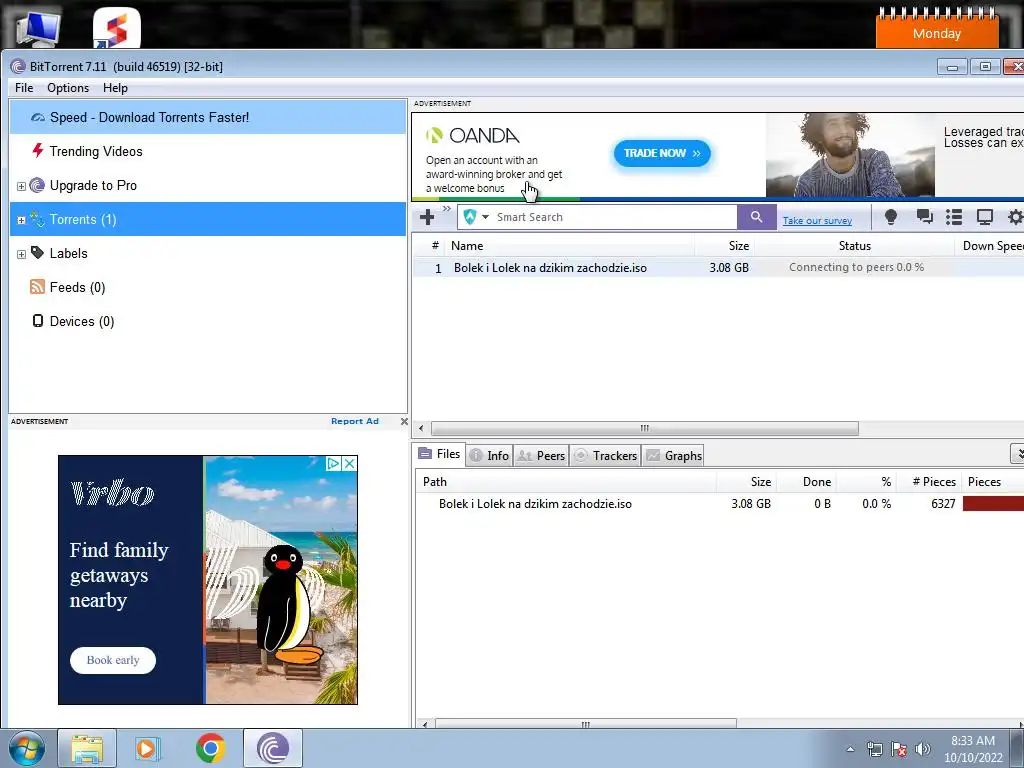Switch to the Files tab
This screenshot has height=768, width=1024.
click(440, 454)
